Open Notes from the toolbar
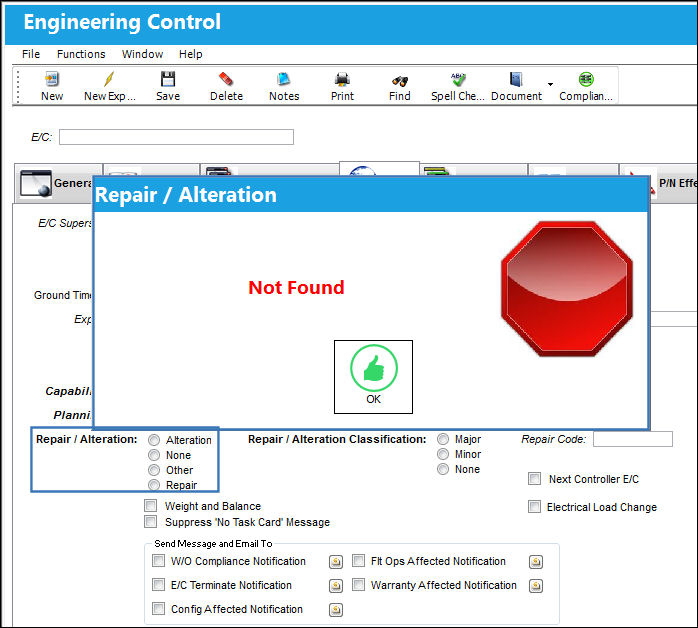698x628 pixels. (284, 86)
